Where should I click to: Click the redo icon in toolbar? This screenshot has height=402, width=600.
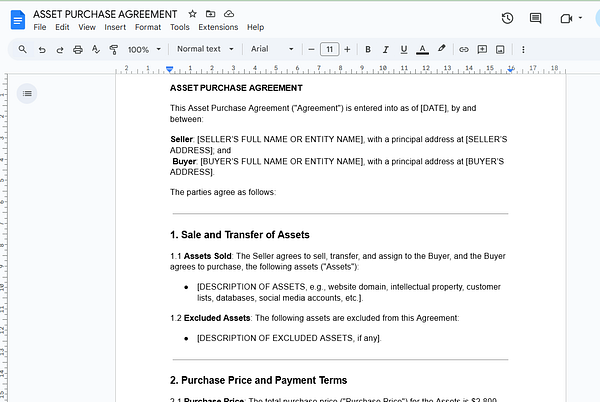[x=60, y=49]
